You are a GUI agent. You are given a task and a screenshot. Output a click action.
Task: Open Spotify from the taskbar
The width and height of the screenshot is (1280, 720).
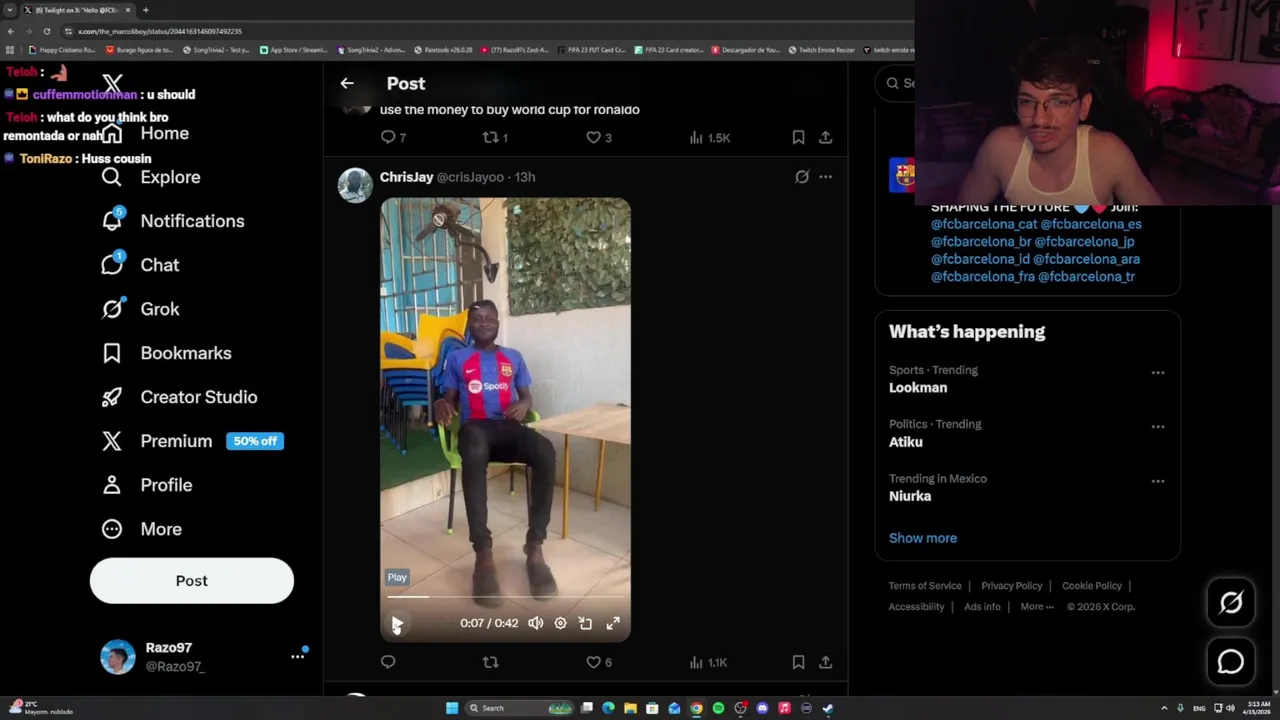[718, 708]
